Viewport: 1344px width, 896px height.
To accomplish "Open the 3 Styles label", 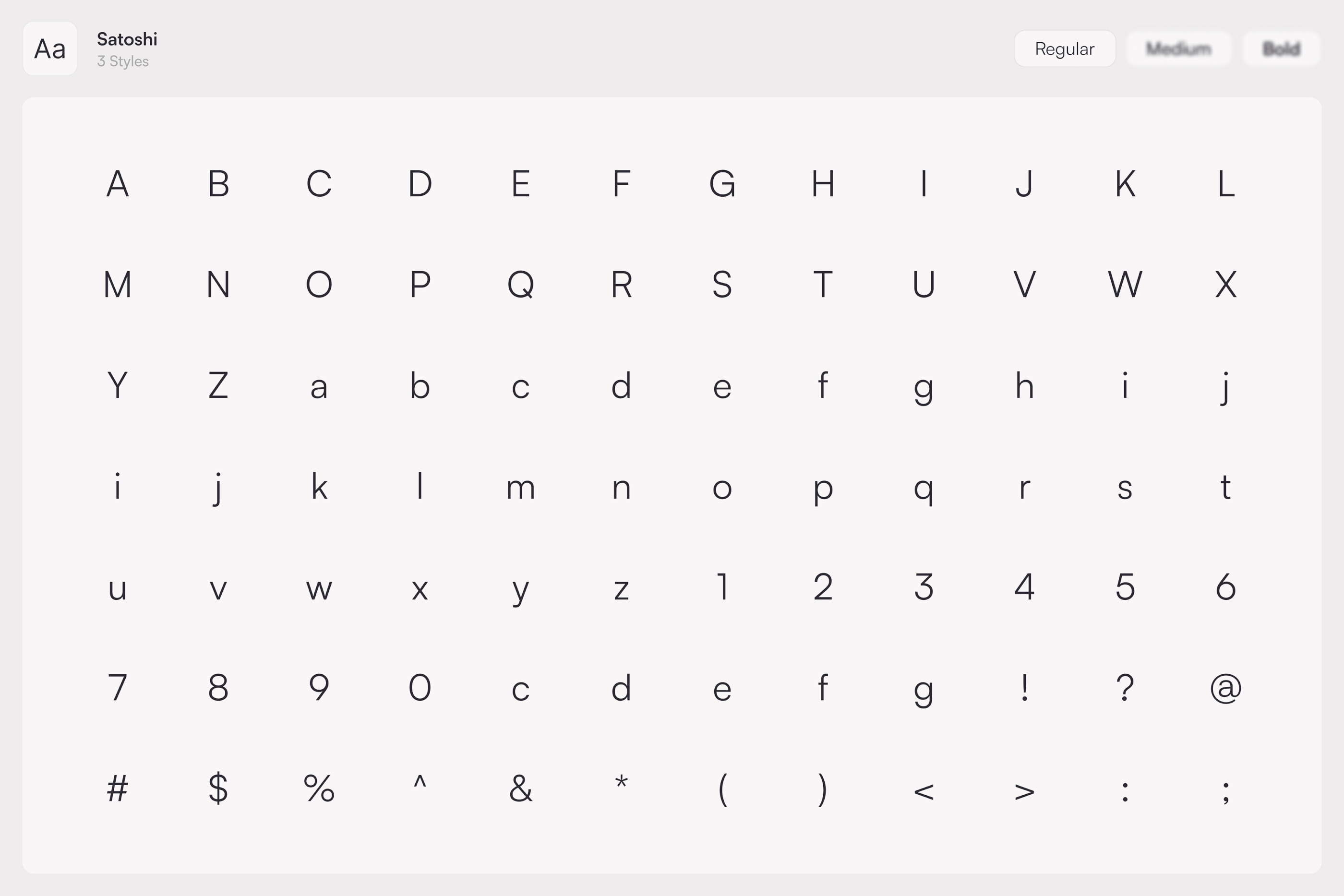I will 123,62.
